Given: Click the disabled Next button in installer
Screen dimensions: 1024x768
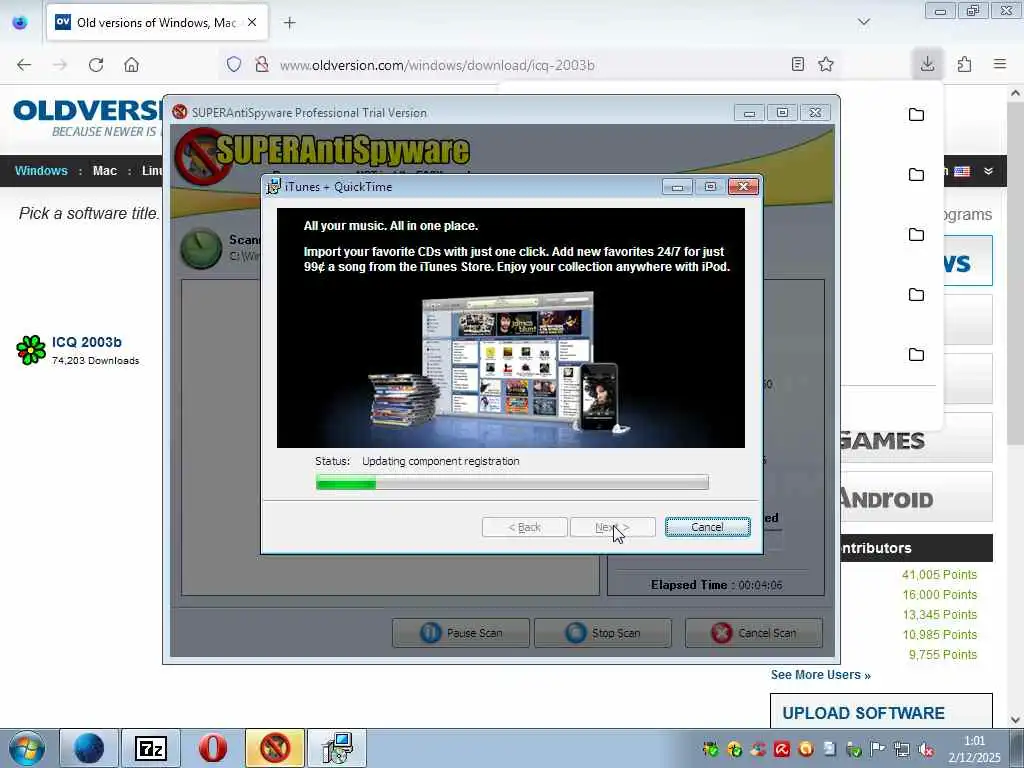Looking at the screenshot, I should 613,527.
